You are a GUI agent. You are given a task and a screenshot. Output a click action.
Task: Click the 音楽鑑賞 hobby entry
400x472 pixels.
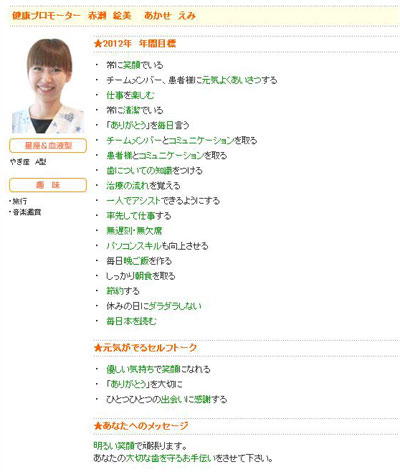point(27,212)
